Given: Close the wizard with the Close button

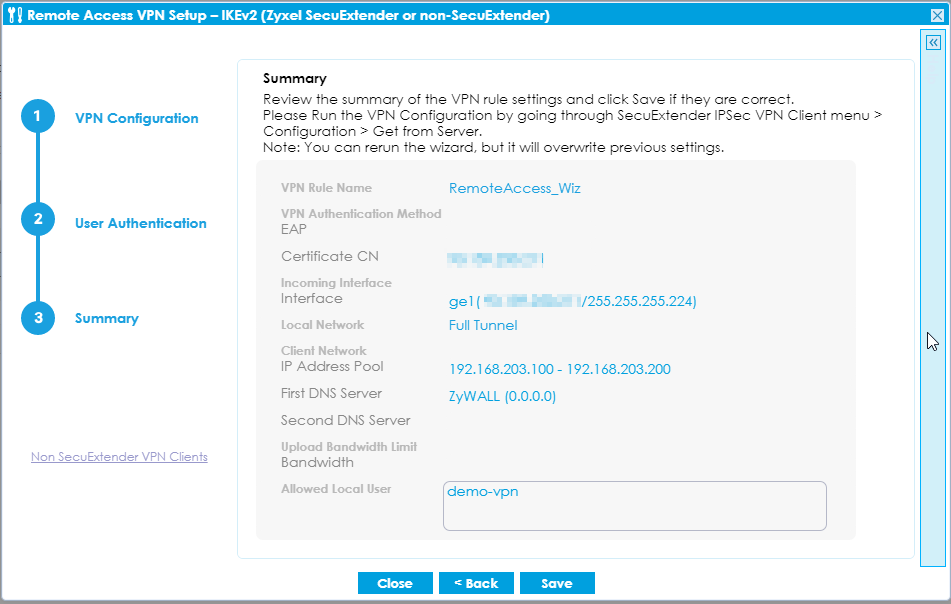Looking at the screenshot, I should point(395,583).
